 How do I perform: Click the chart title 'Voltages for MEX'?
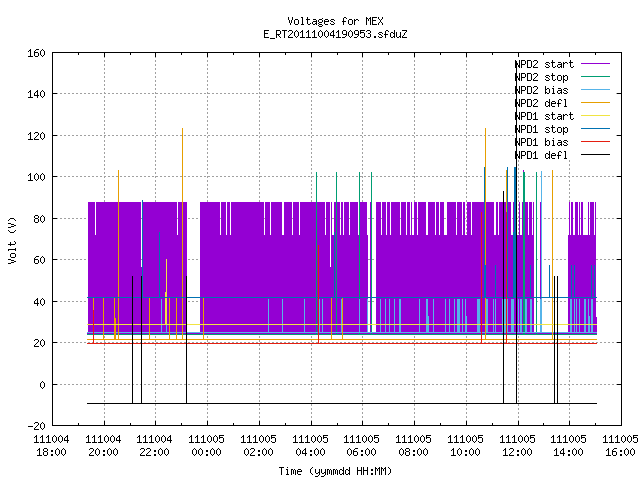click(x=335, y=21)
